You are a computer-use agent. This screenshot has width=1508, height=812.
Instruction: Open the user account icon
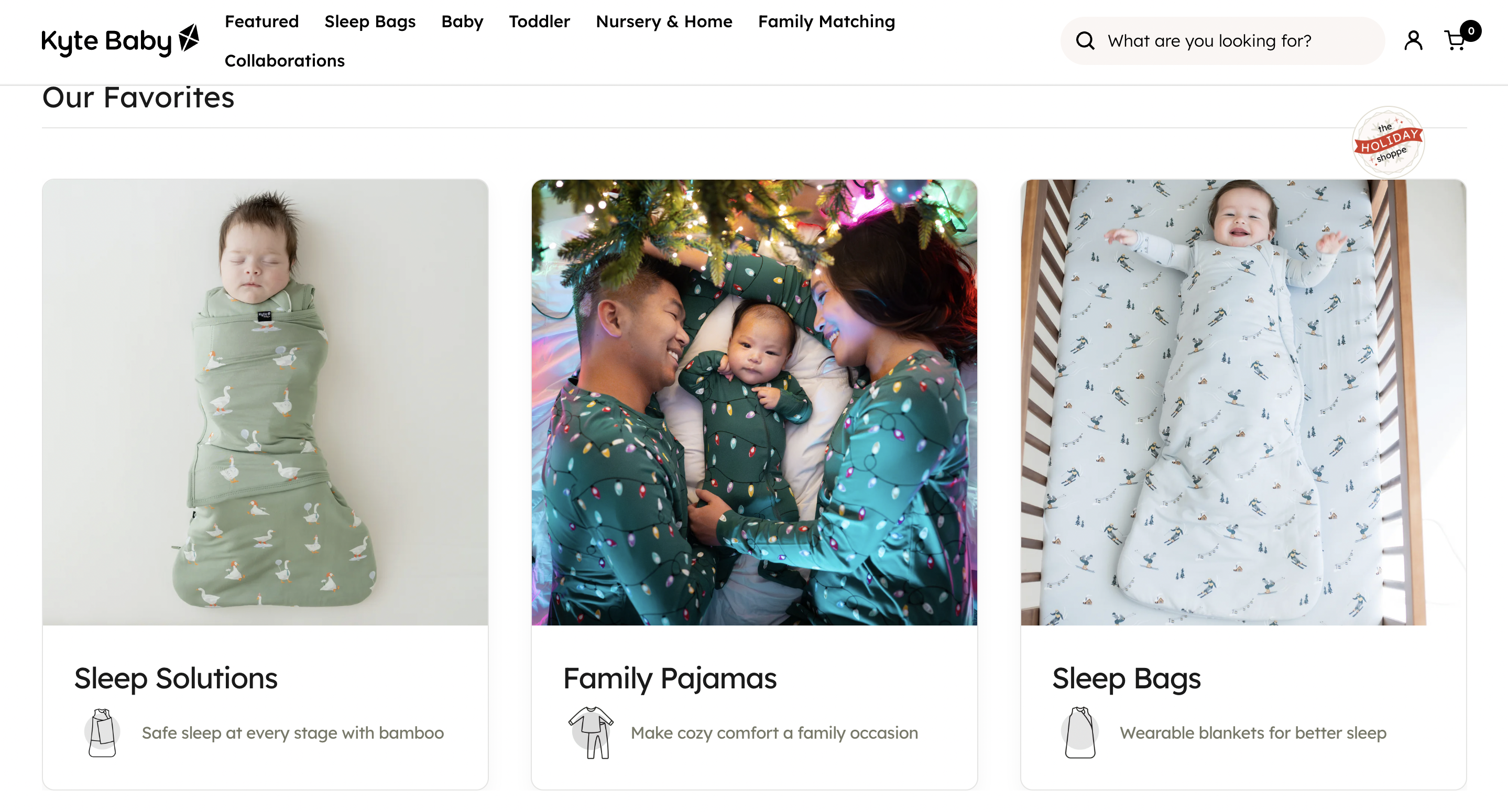[1413, 41]
